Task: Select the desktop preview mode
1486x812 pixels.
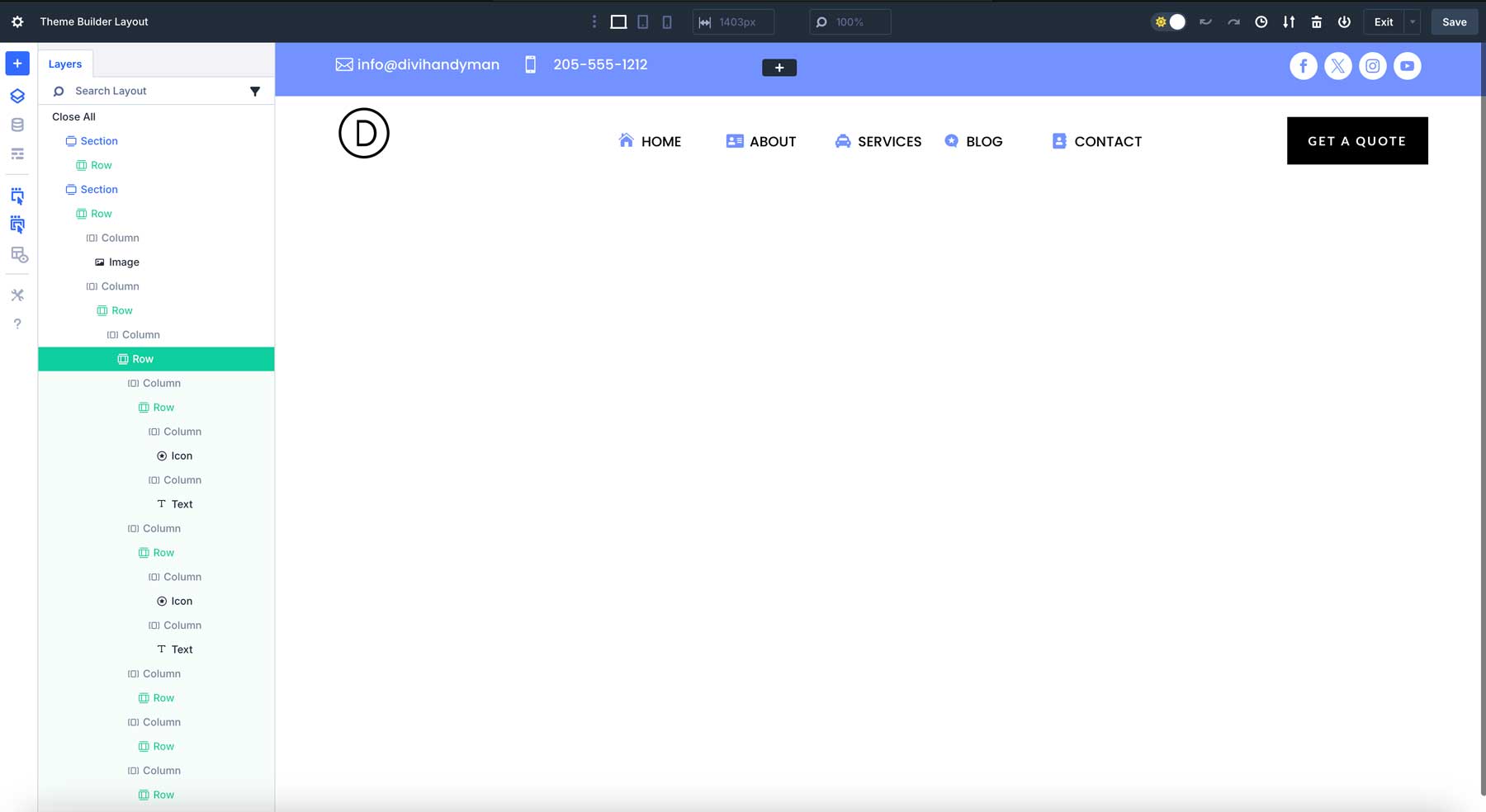Action: [x=617, y=22]
